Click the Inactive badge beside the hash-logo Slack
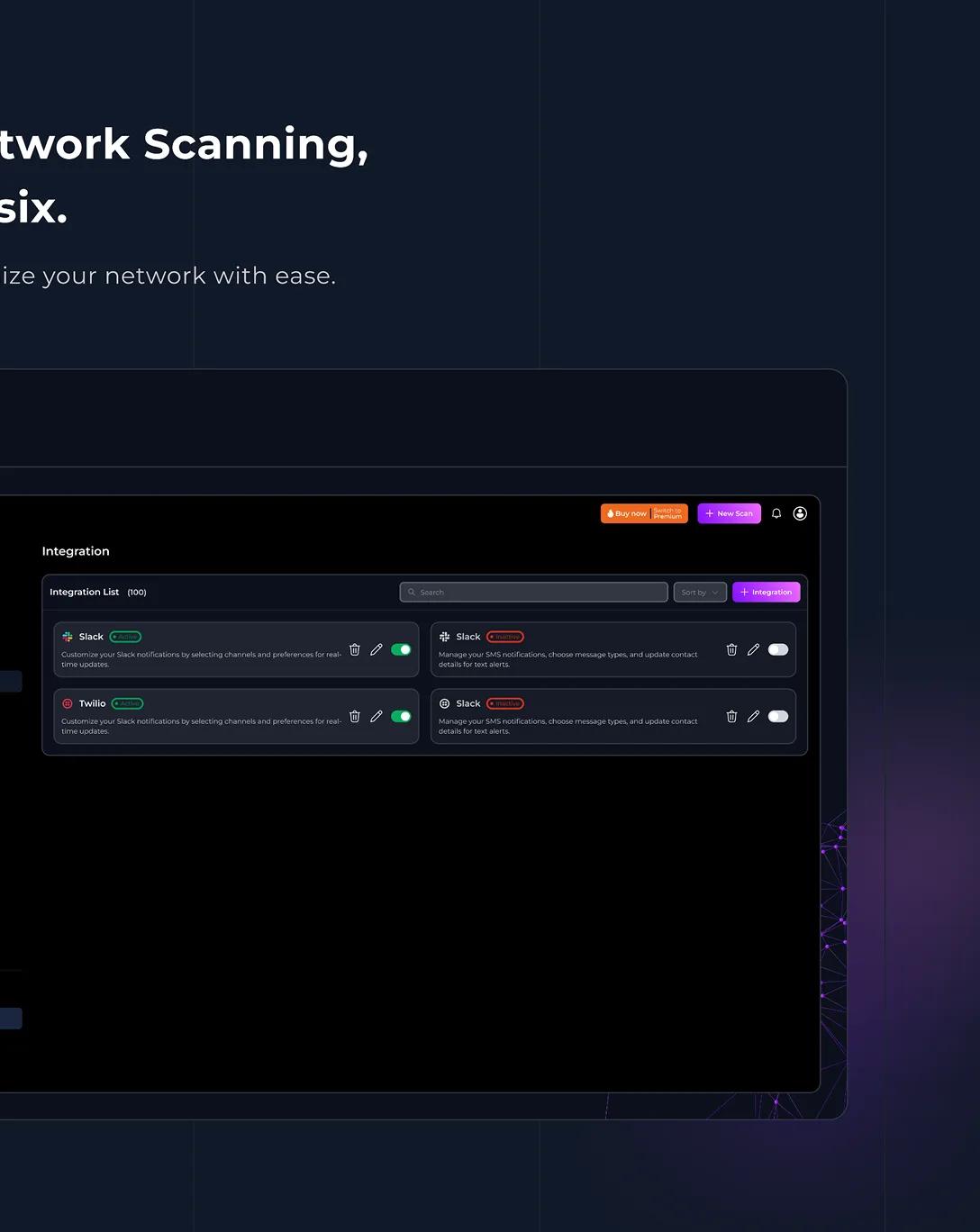The width and height of the screenshot is (980, 1232). (505, 637)
